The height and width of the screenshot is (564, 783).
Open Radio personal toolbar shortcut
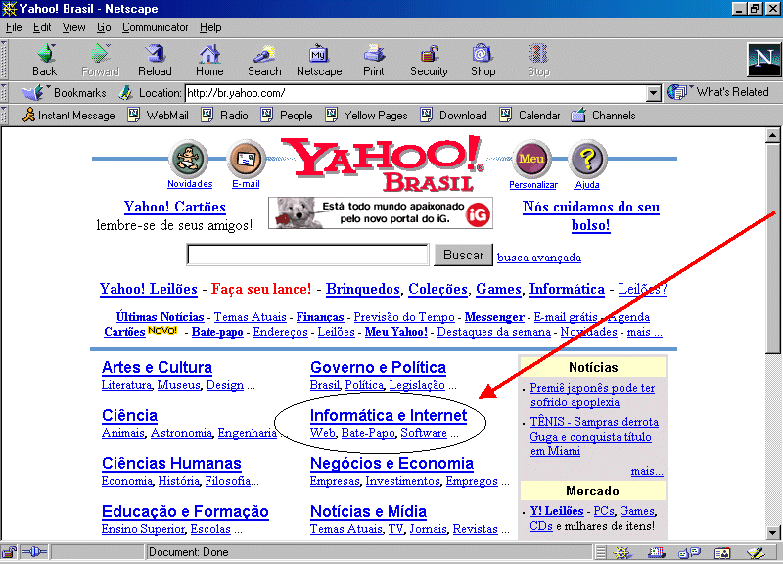click(x=225, y=115)
